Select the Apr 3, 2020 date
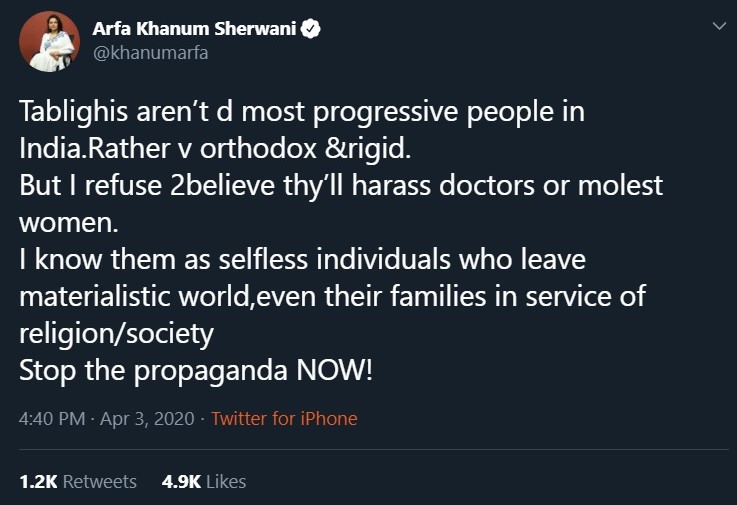This screenshot has height=505, width=737. [x=147, y=419]
